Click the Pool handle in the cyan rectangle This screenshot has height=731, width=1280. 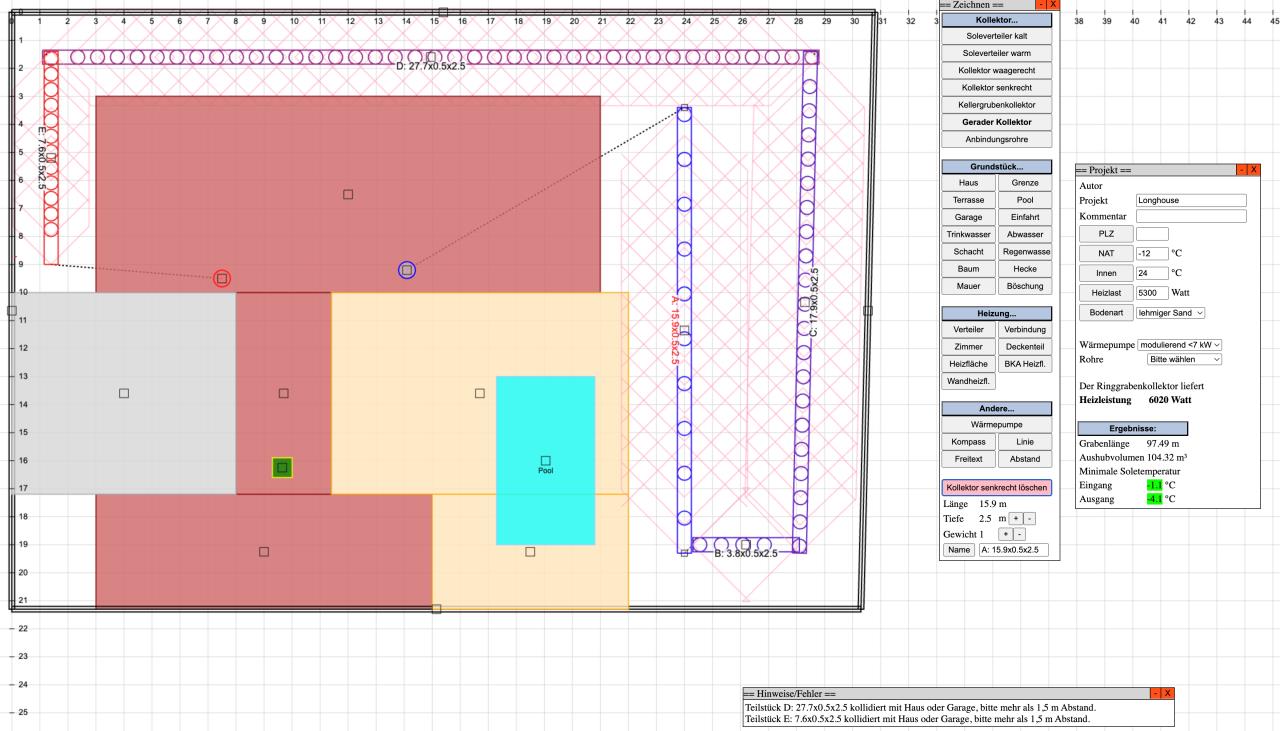[x=545, y=461]
